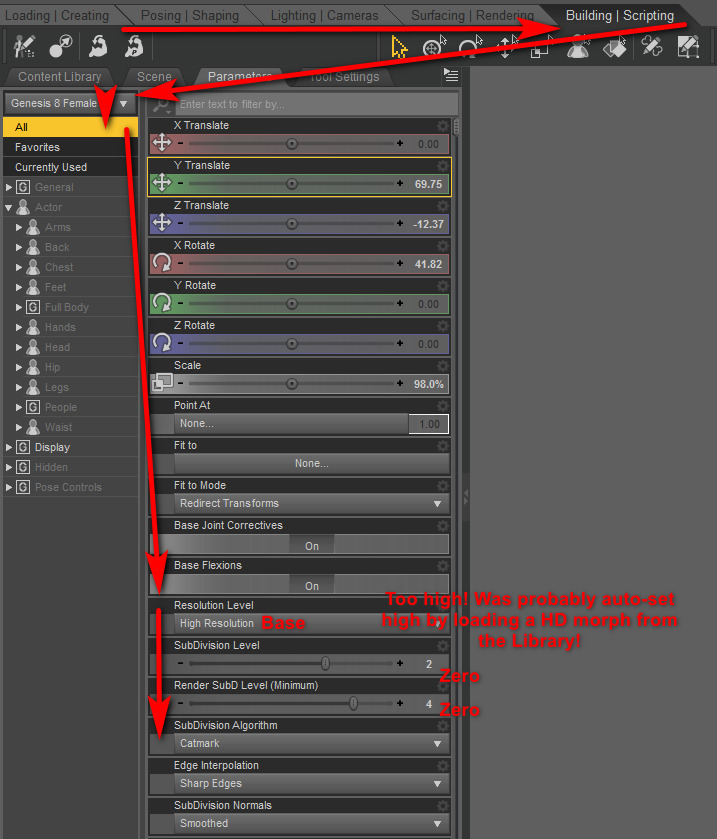This screenshot has width=717, height=839.
Task: Open the SubDivision Level settings gear
Action: coord(442,646)
